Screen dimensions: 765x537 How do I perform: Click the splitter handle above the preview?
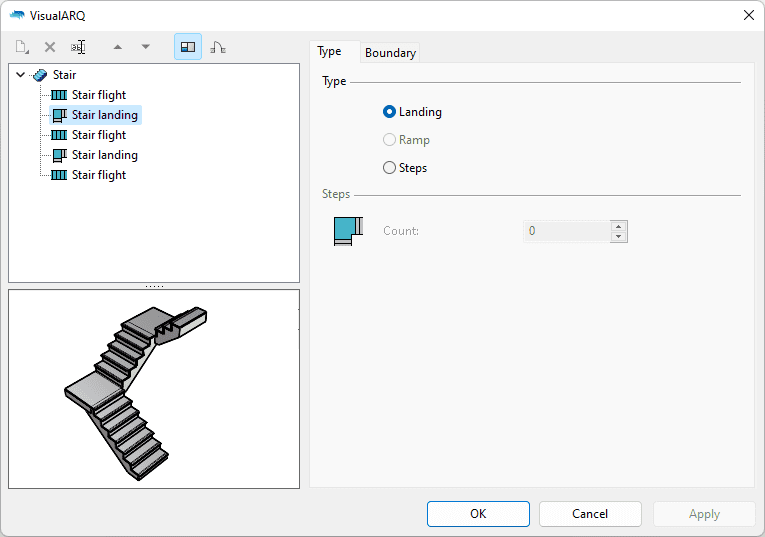coord(154,286)
